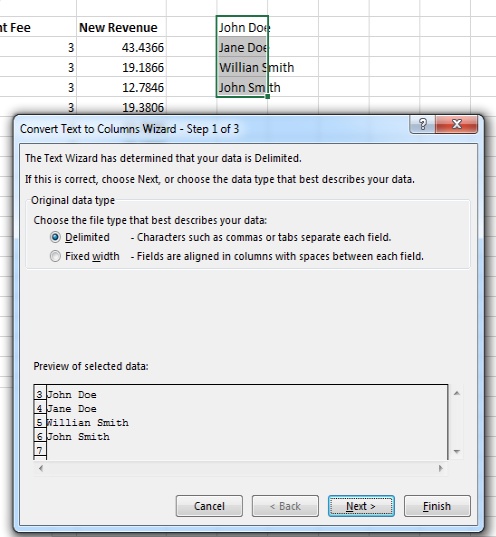The width and height of the screenshot is (496, 537).
Task: Cancel the Text to Columns wizard
Action: click(x=209, y=506)
